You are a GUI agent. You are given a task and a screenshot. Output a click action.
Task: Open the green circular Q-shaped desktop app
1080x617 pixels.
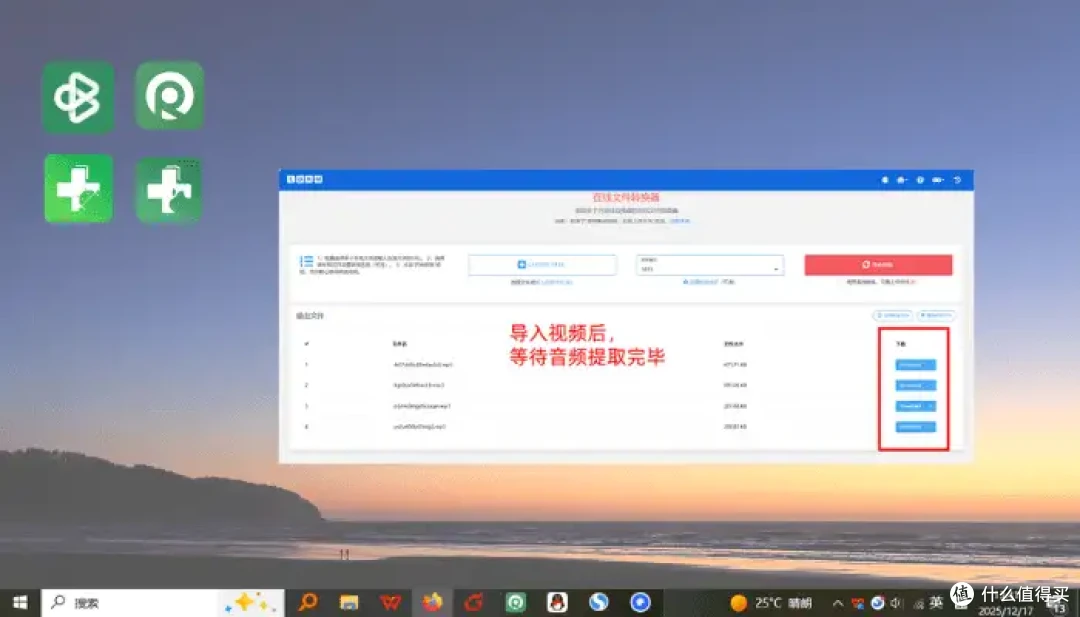coord(169,95)
